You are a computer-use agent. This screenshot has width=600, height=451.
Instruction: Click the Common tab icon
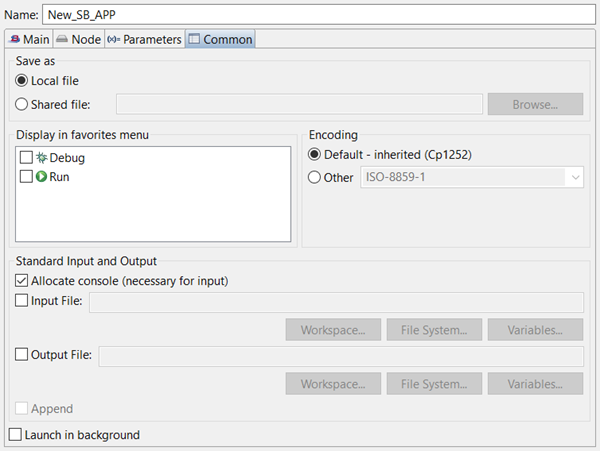pos(194,39)
